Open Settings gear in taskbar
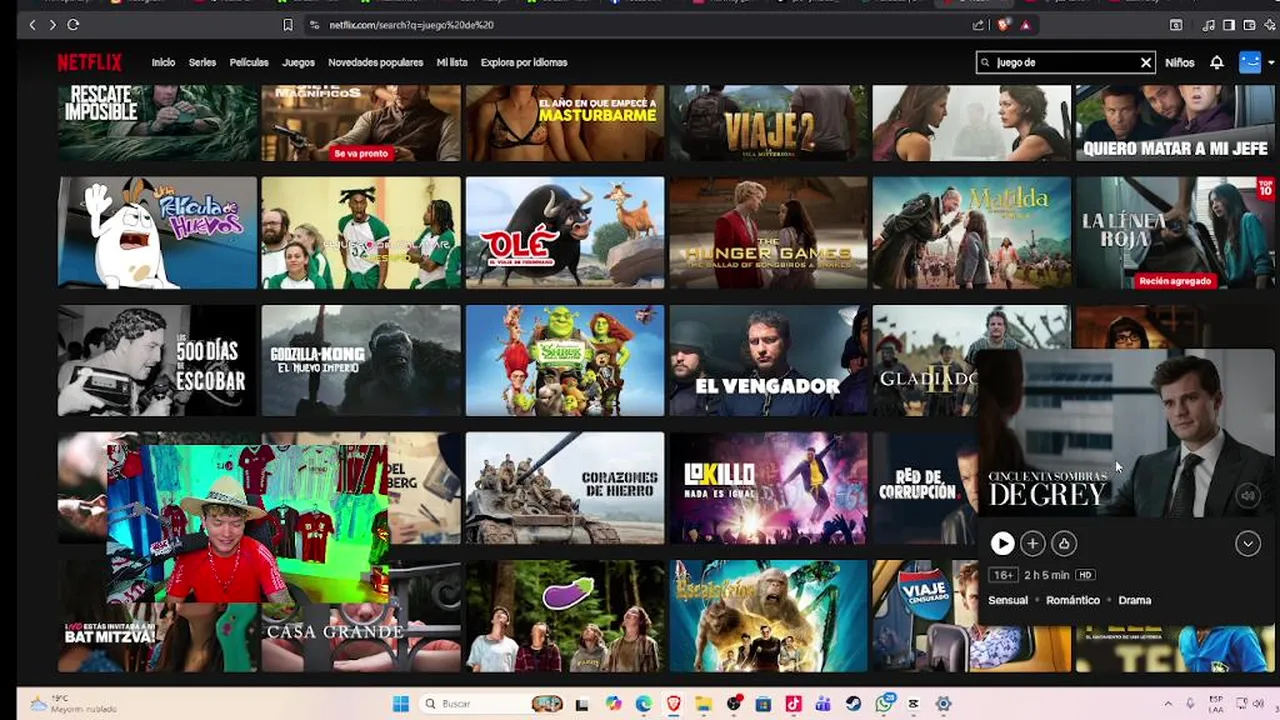 pyautogui.click(x=943, y=704)
